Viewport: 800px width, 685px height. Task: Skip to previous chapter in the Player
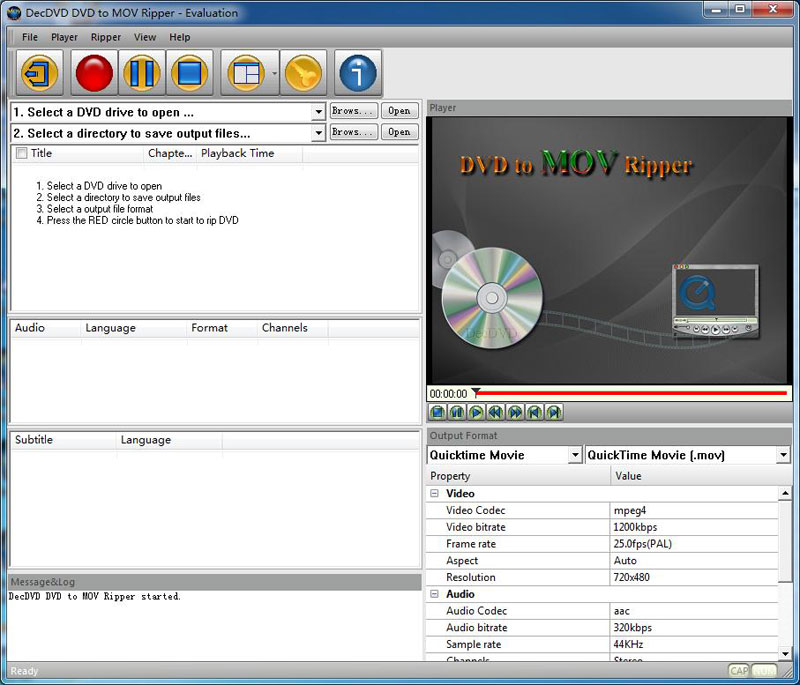click(x=534, y=412)
